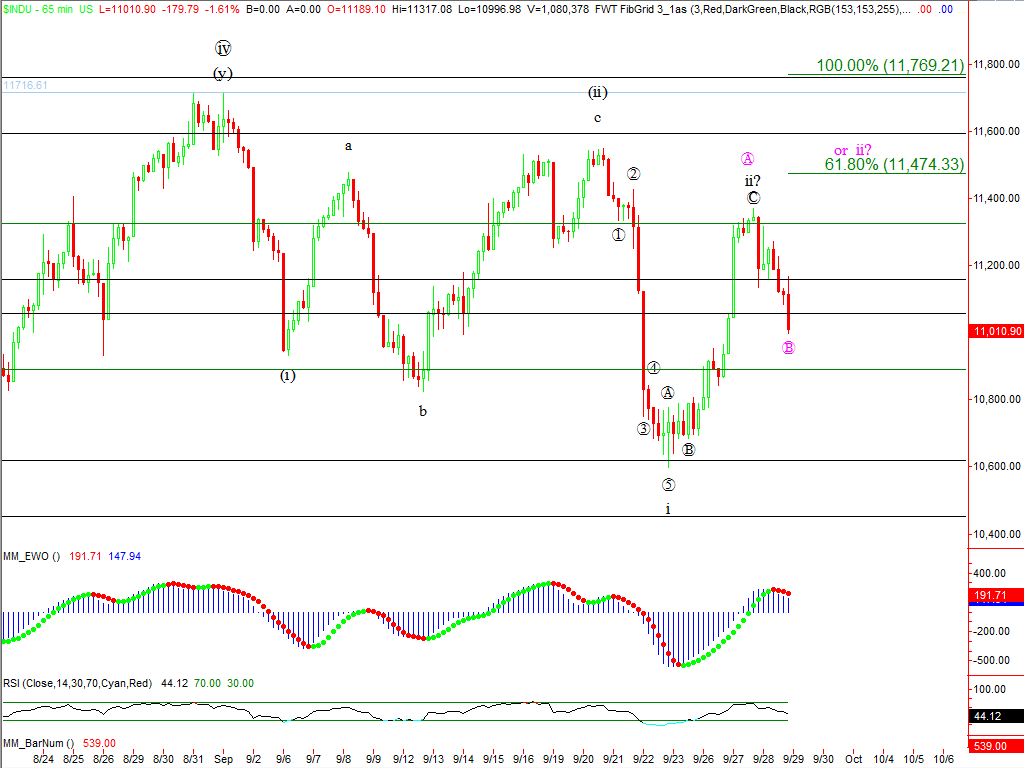The width and height of the screenshot is (1024, 768).
Task: Click the 11,010.90 current price tag
Action: point(996,331)
